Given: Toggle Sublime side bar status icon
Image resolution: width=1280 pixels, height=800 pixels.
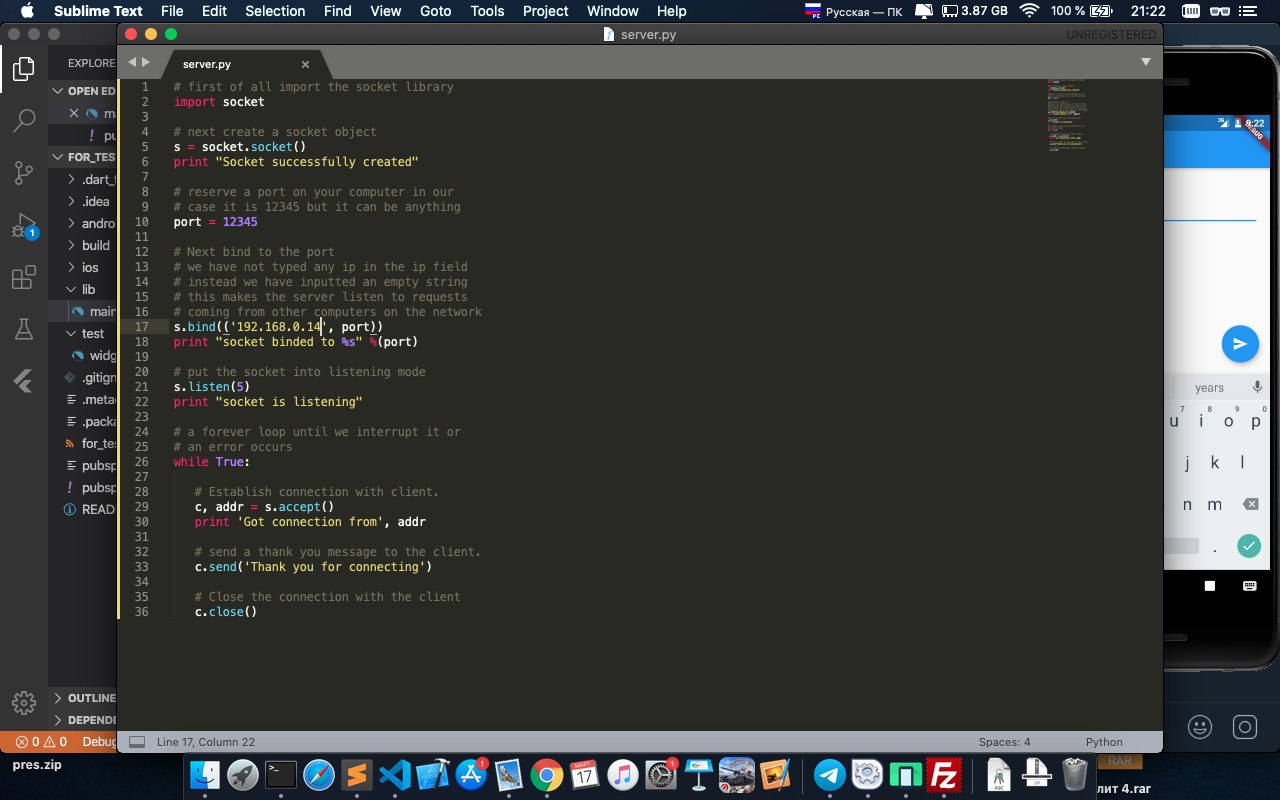Looking at the screenshot, I should (137, 742).
